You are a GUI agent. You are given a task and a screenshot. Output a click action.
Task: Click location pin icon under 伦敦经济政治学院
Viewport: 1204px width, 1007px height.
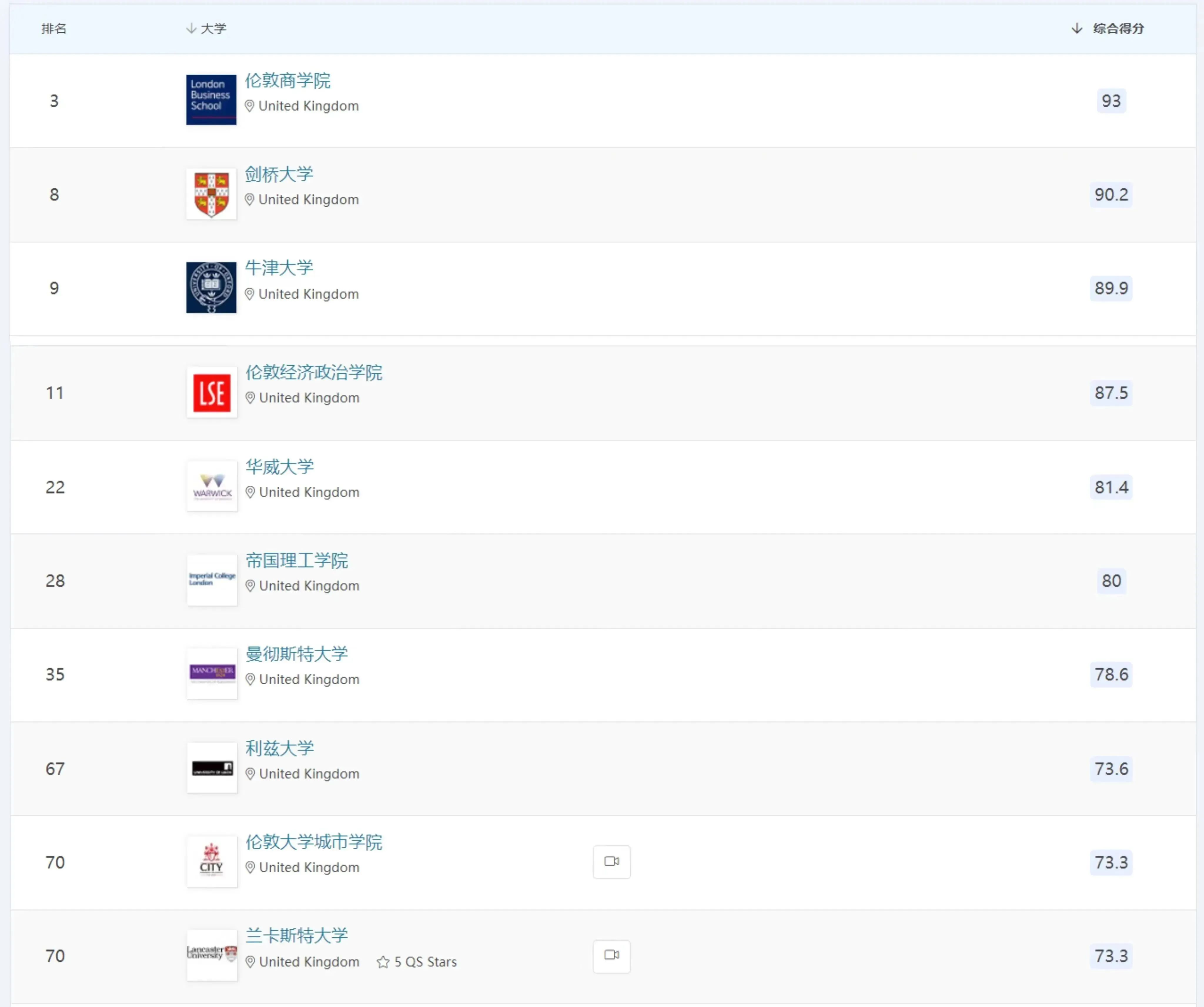click(x=250, y=398)
